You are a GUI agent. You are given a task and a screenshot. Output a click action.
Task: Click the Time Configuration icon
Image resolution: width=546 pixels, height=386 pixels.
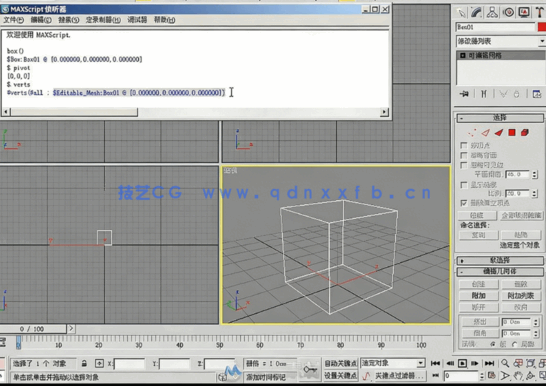pos(492,376)
